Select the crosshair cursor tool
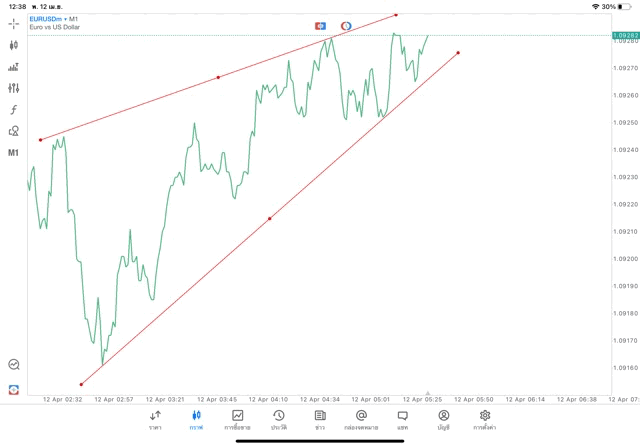Viewport: 640px width, 447px height. click(13, 23)
